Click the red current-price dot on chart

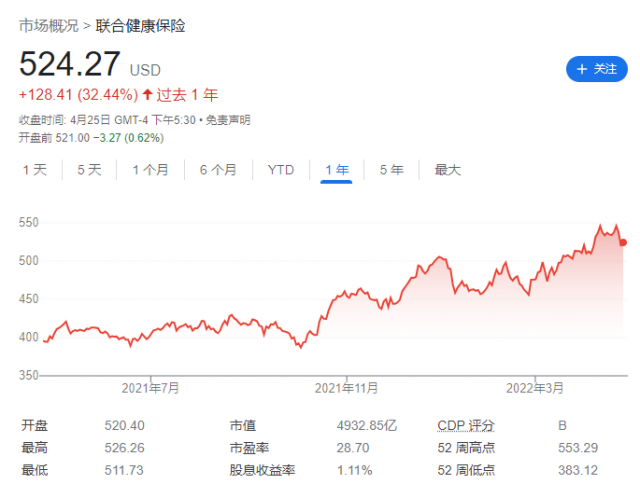623,243
